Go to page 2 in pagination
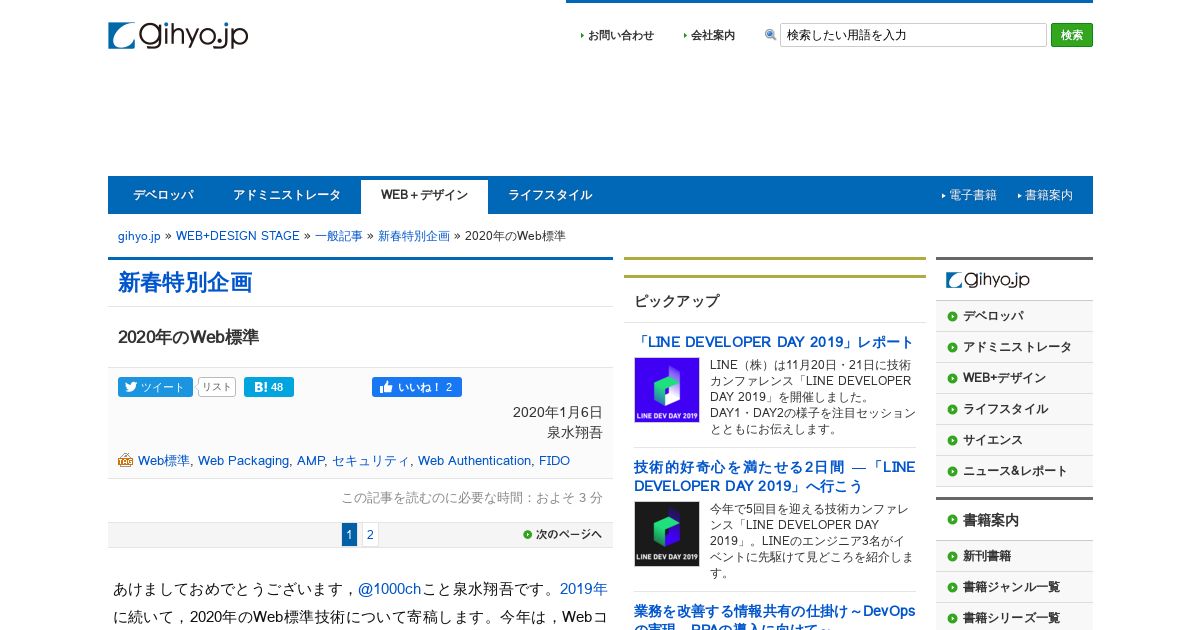1200x630 pixels. coord(370,535)
